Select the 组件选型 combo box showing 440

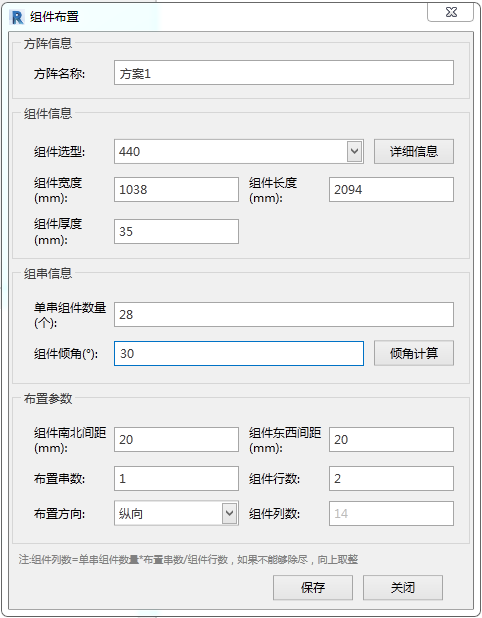click(x=239, y=151)
